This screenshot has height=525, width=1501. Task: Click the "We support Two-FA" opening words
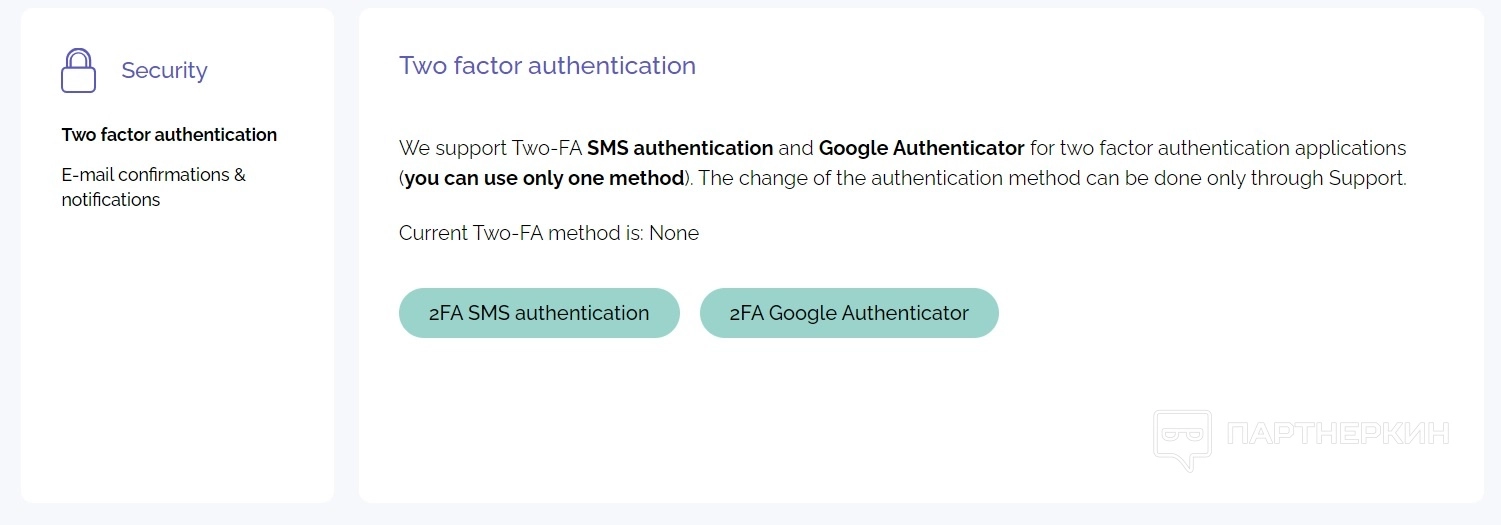[x=490, y=149]
